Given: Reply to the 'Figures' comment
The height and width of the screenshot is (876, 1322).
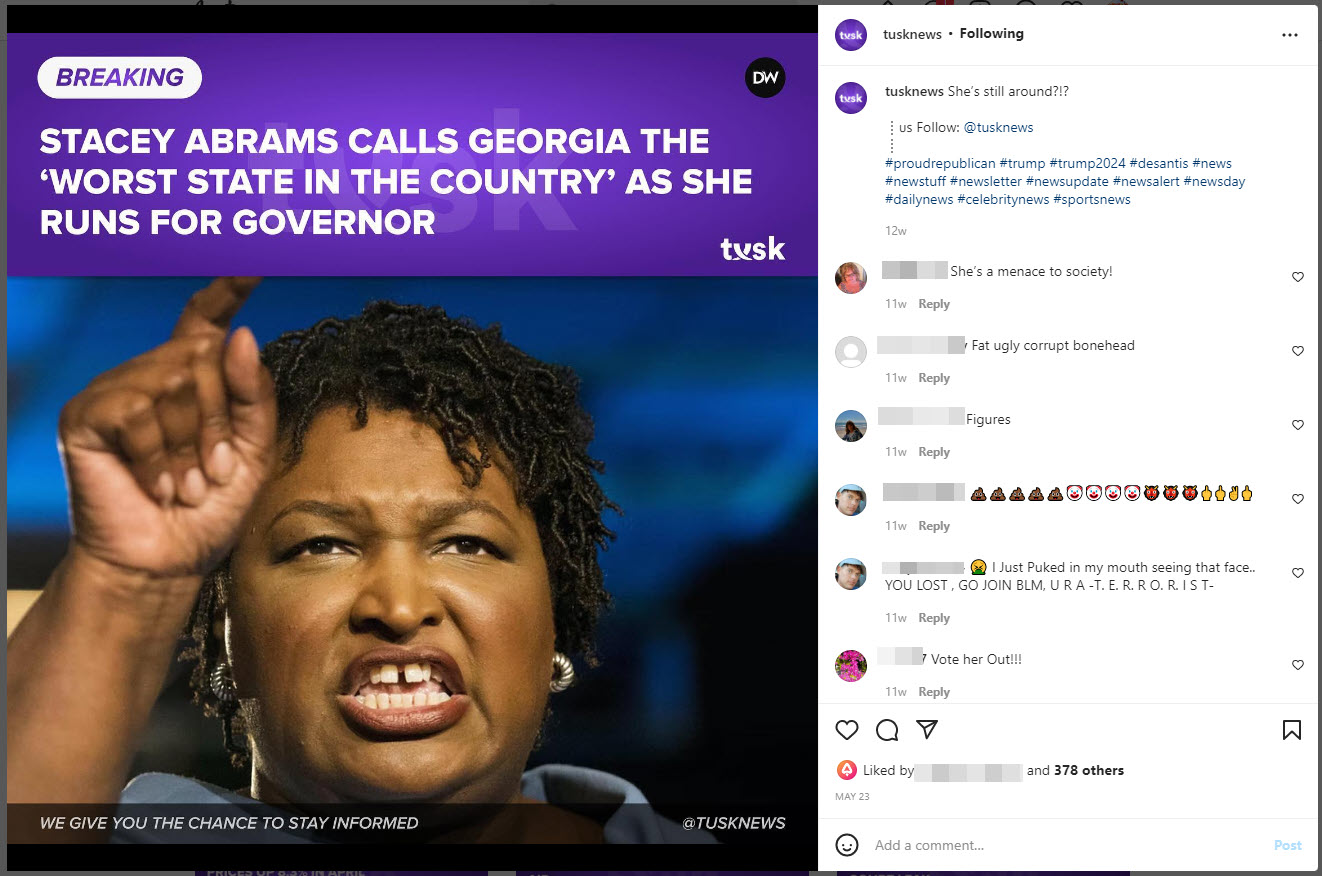Looking at the screenshot, I should [x=934, y=452].
